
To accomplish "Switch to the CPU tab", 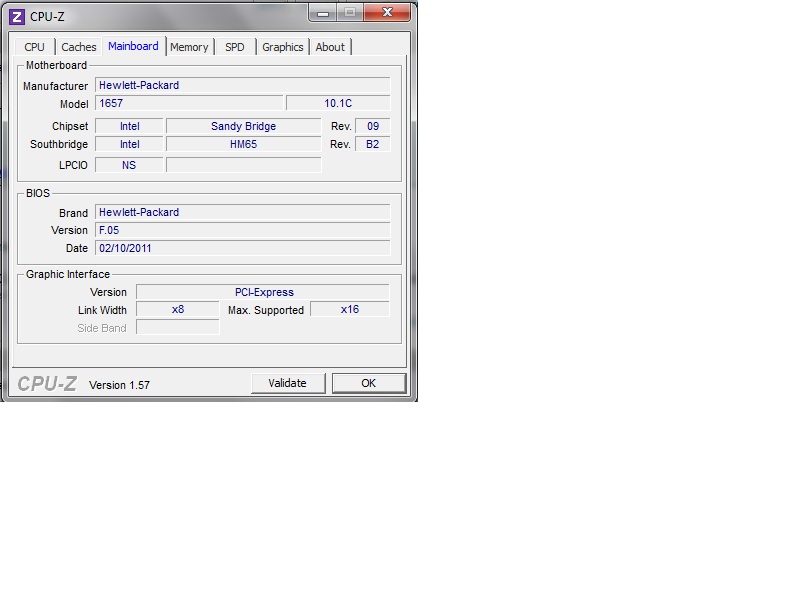I will coord(34,47).
